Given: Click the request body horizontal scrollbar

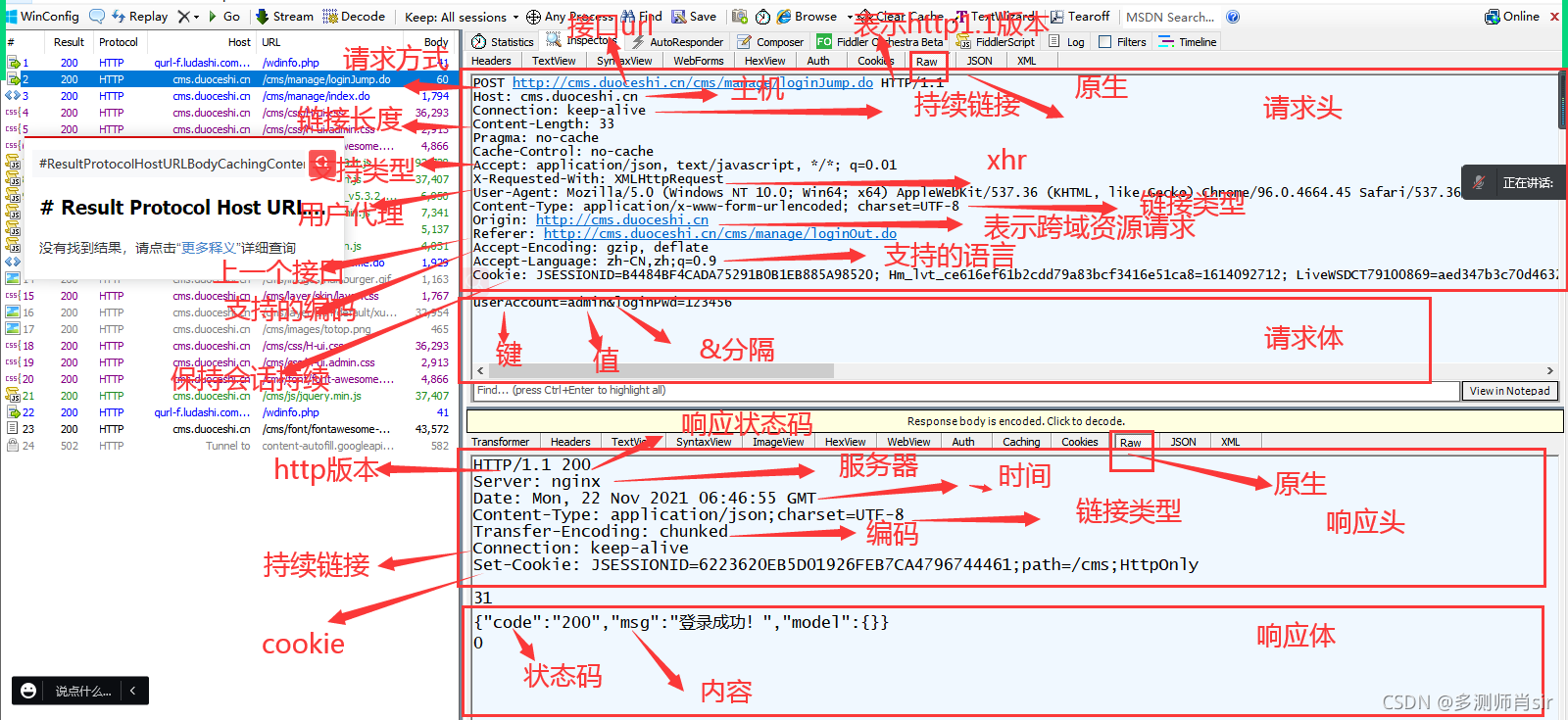Looking at the screenshot, I should 661,371.
